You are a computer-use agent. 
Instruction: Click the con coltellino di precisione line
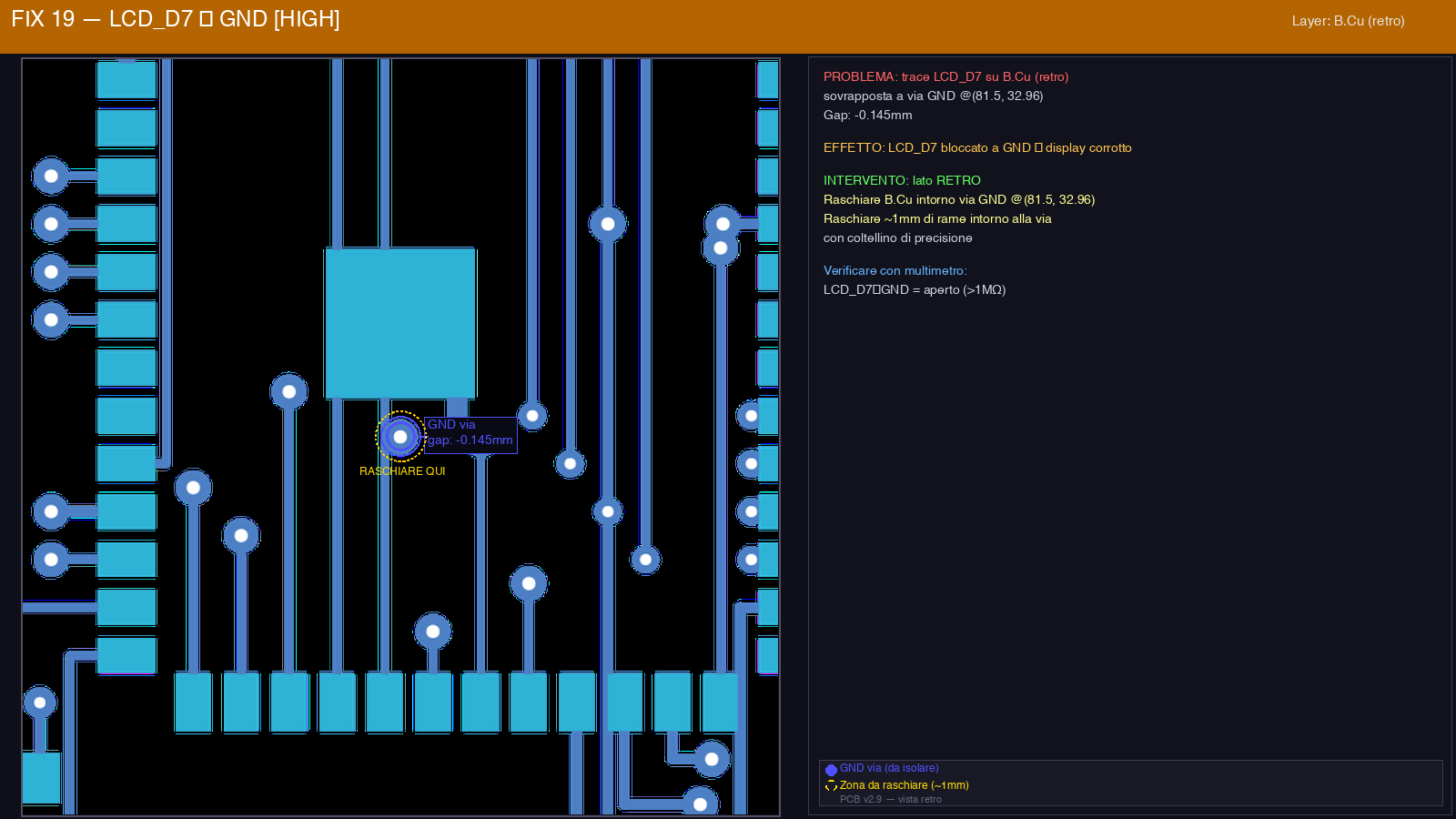[897, 238]
